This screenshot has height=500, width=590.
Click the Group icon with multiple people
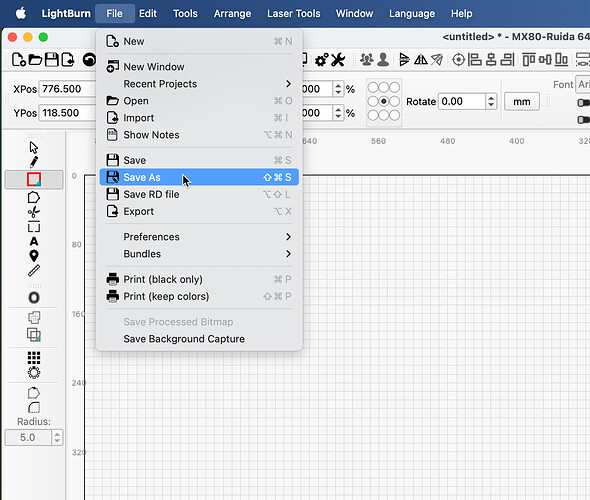click(366, 59)
